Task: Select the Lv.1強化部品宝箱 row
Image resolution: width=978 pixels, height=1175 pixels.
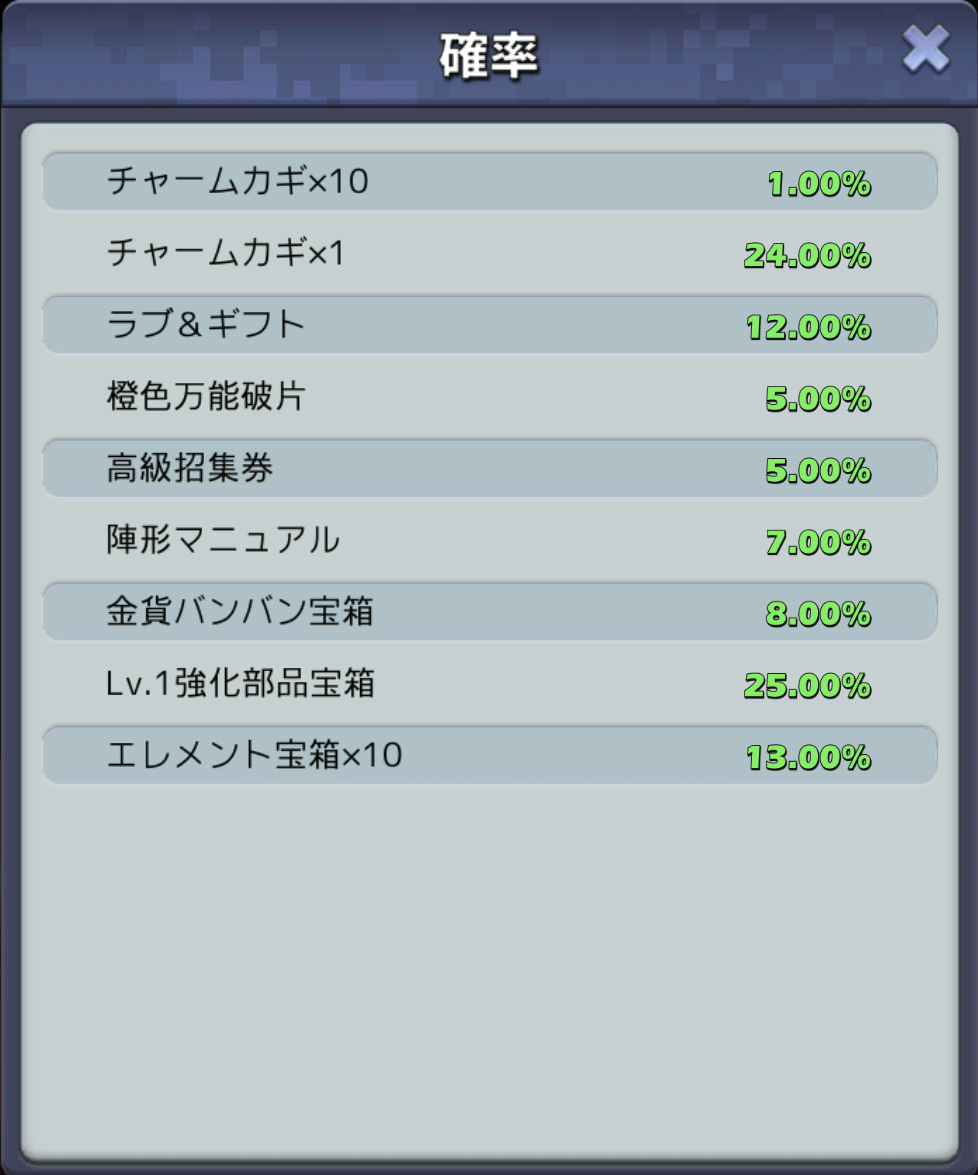Action: pos(489,683)
